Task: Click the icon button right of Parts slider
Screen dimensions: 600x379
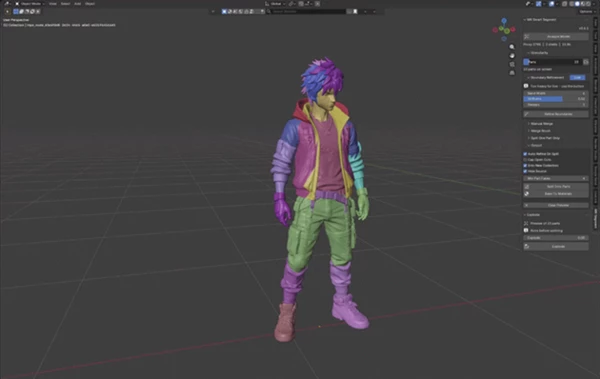Action: coord(585,62)
